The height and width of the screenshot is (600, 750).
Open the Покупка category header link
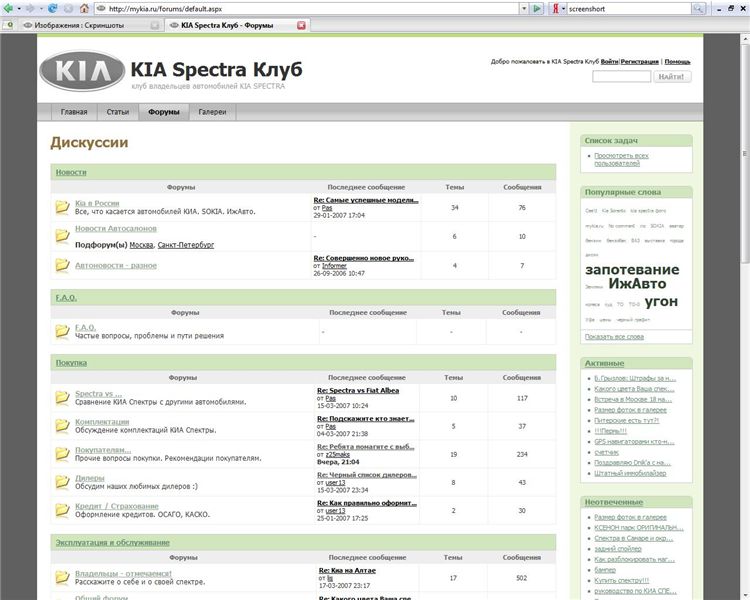coord(71,363)
